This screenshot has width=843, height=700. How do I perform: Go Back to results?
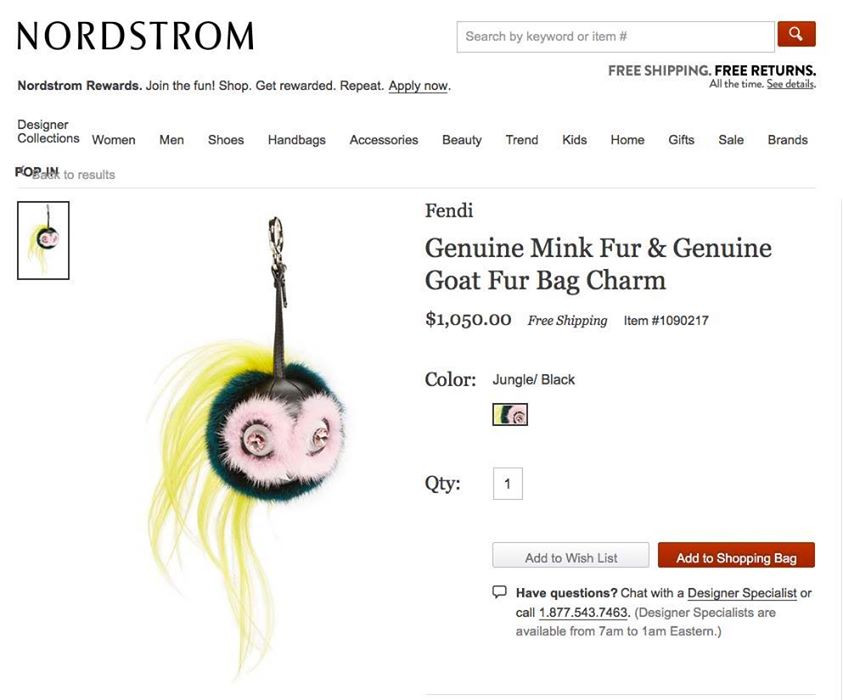[73, 175]
